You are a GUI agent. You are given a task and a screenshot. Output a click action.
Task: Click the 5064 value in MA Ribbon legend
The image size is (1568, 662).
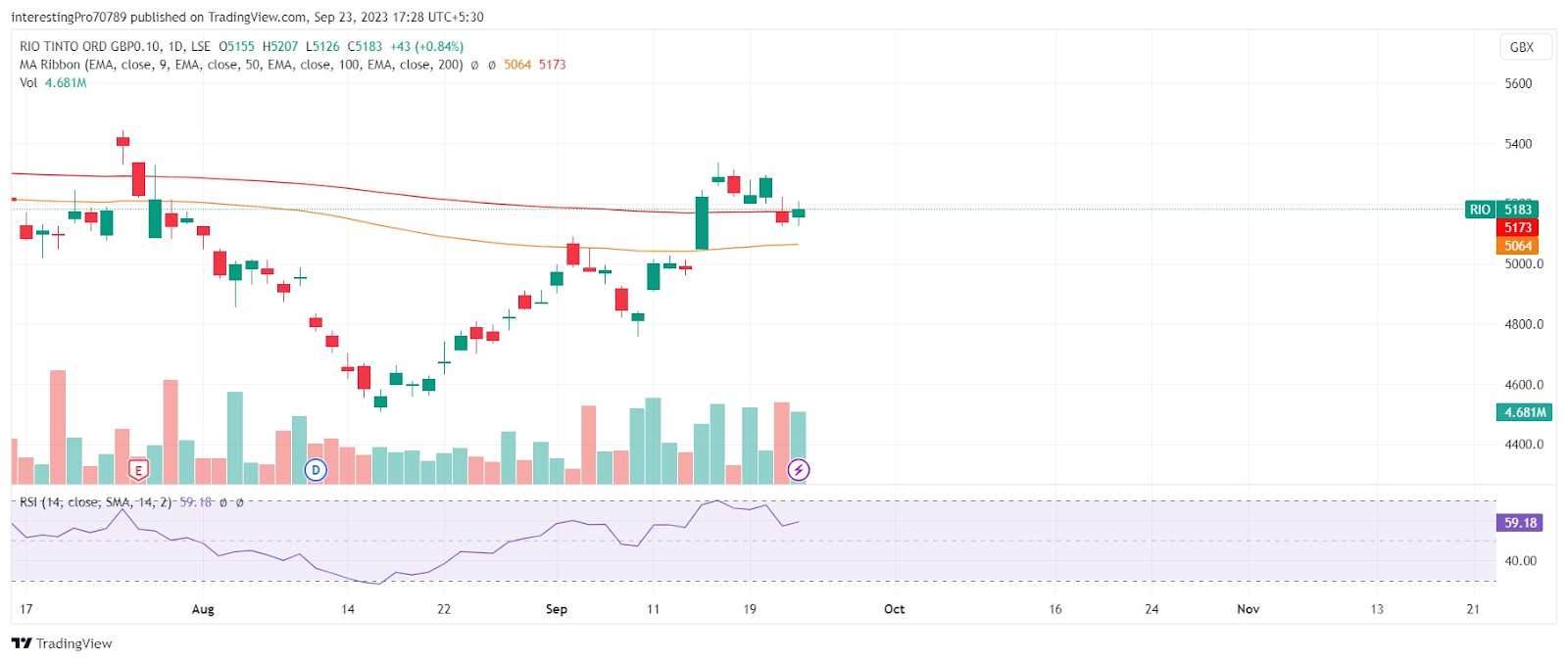[517, 65]
